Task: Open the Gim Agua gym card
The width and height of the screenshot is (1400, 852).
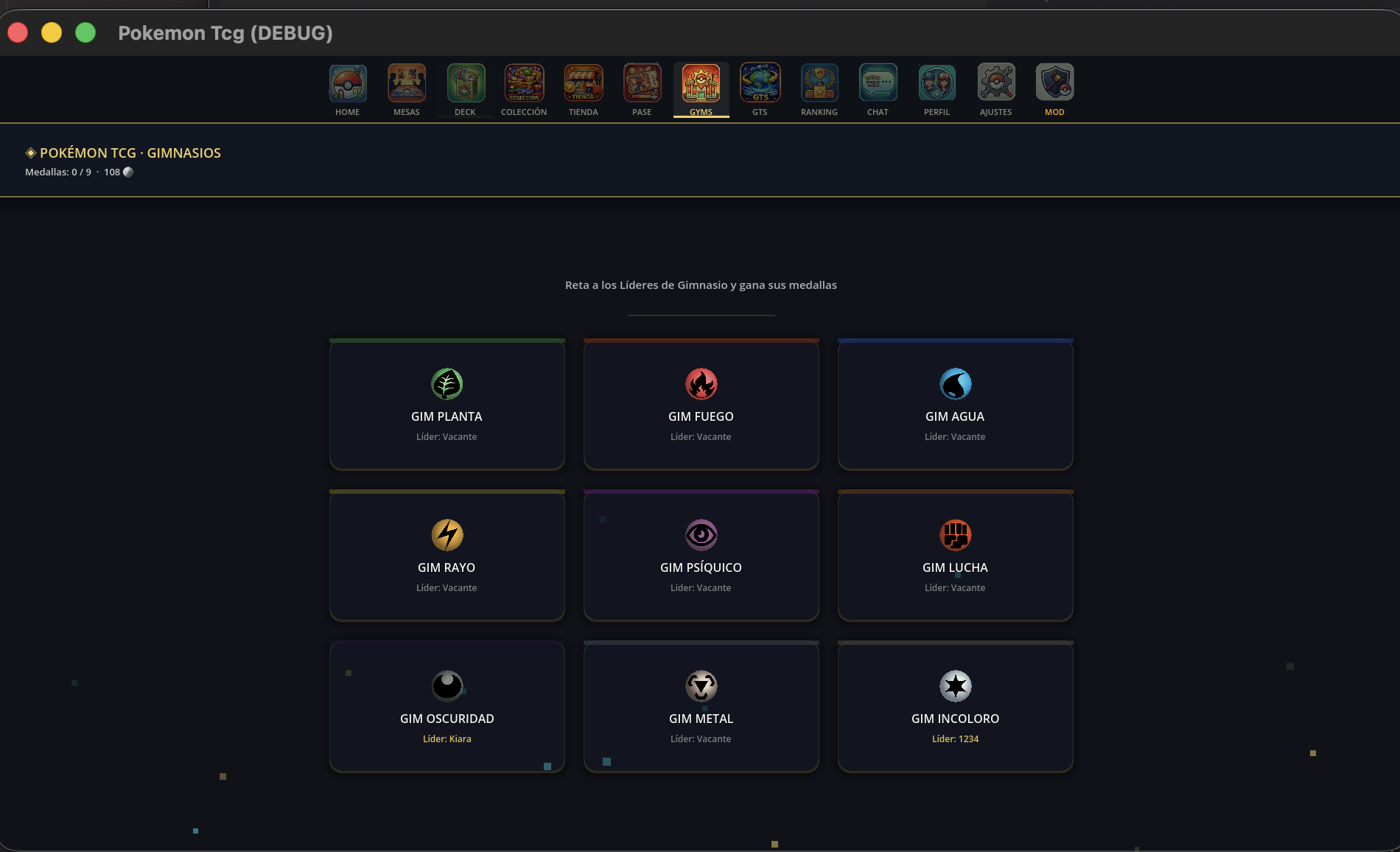Action: [x=955, y=405]
